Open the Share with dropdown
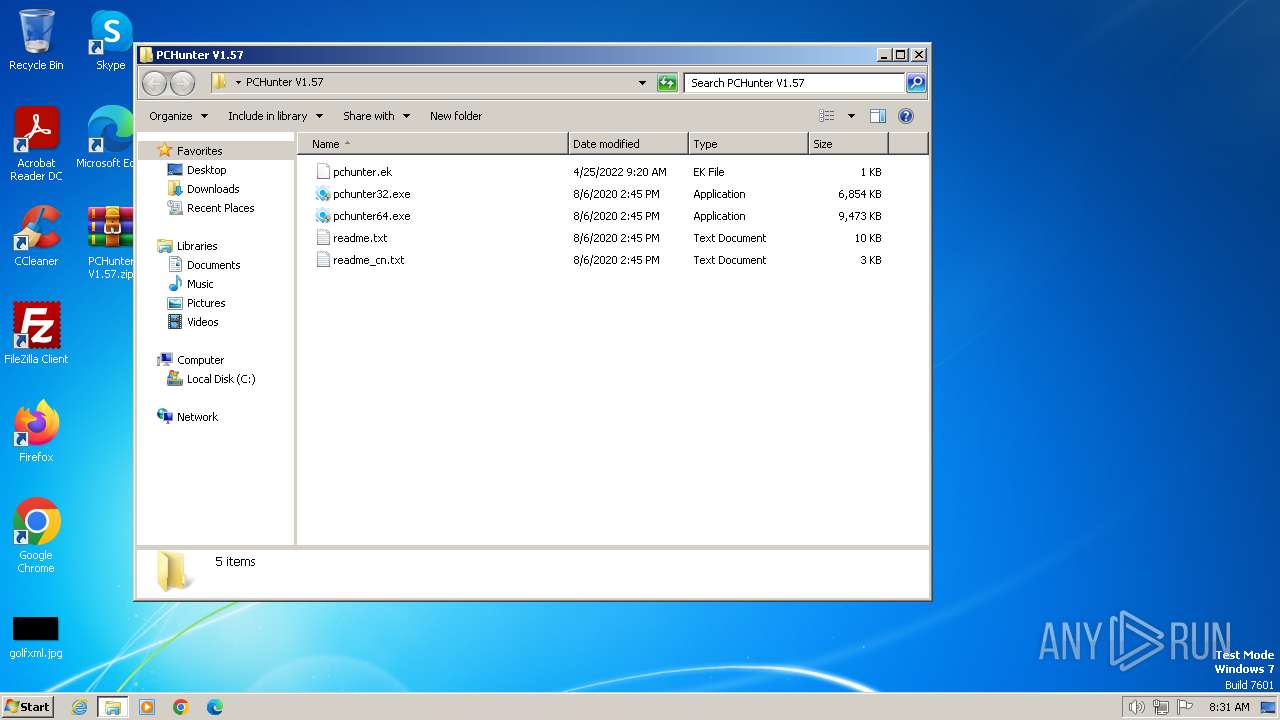The image size is (1280, 720). (376, 116)
